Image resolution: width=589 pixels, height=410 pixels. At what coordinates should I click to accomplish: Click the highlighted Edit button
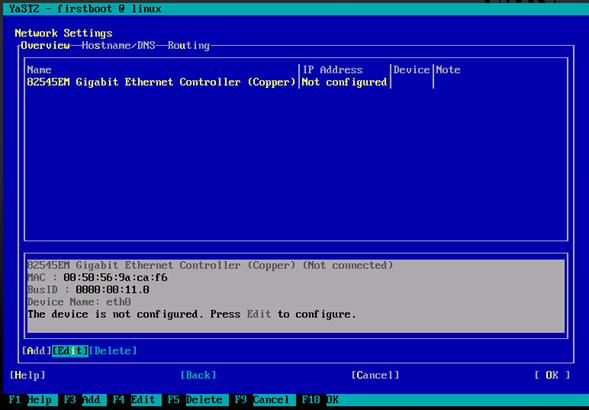[70, 351]
